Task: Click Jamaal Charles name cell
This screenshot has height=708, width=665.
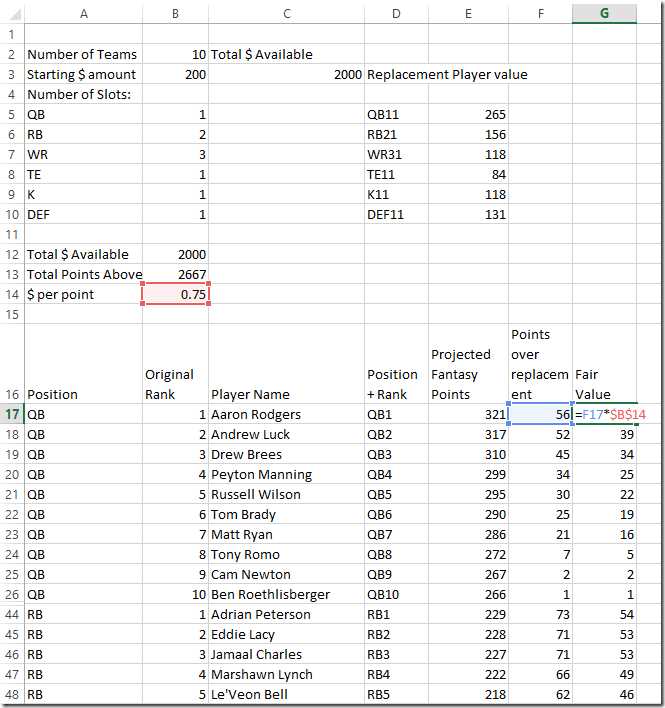Action: pyautogui.click(x=287, y=654)
